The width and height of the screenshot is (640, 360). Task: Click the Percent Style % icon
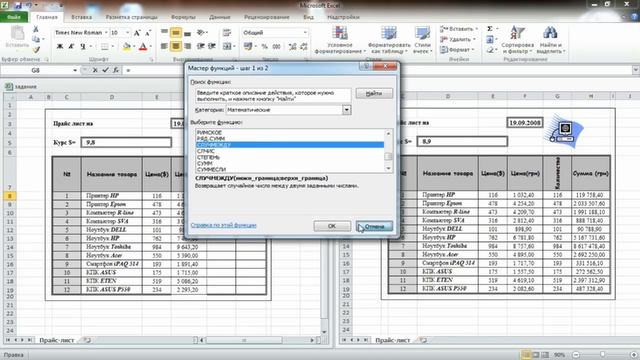[x=264, y=47]
